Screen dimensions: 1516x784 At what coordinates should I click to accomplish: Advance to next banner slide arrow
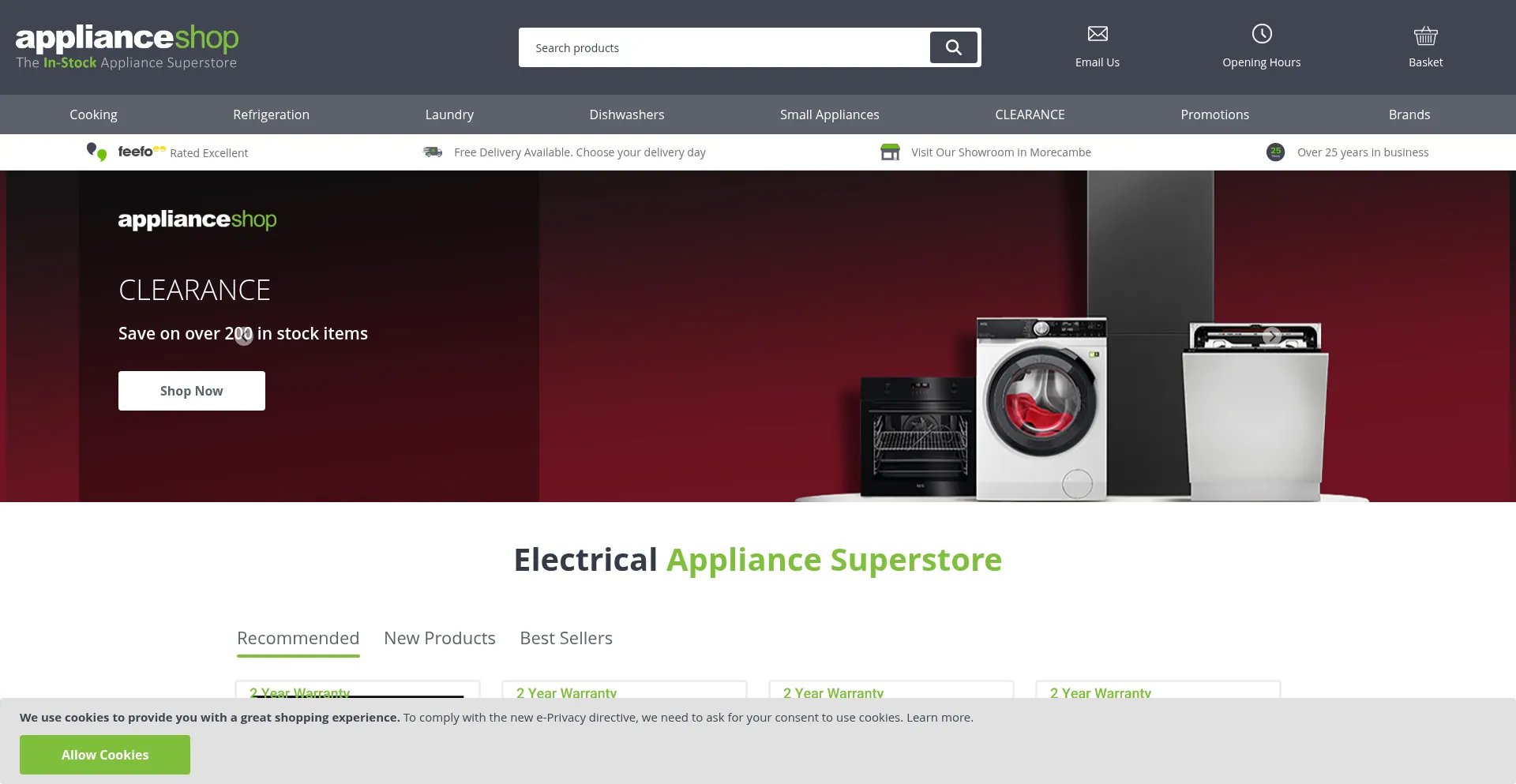[1271, 336]
